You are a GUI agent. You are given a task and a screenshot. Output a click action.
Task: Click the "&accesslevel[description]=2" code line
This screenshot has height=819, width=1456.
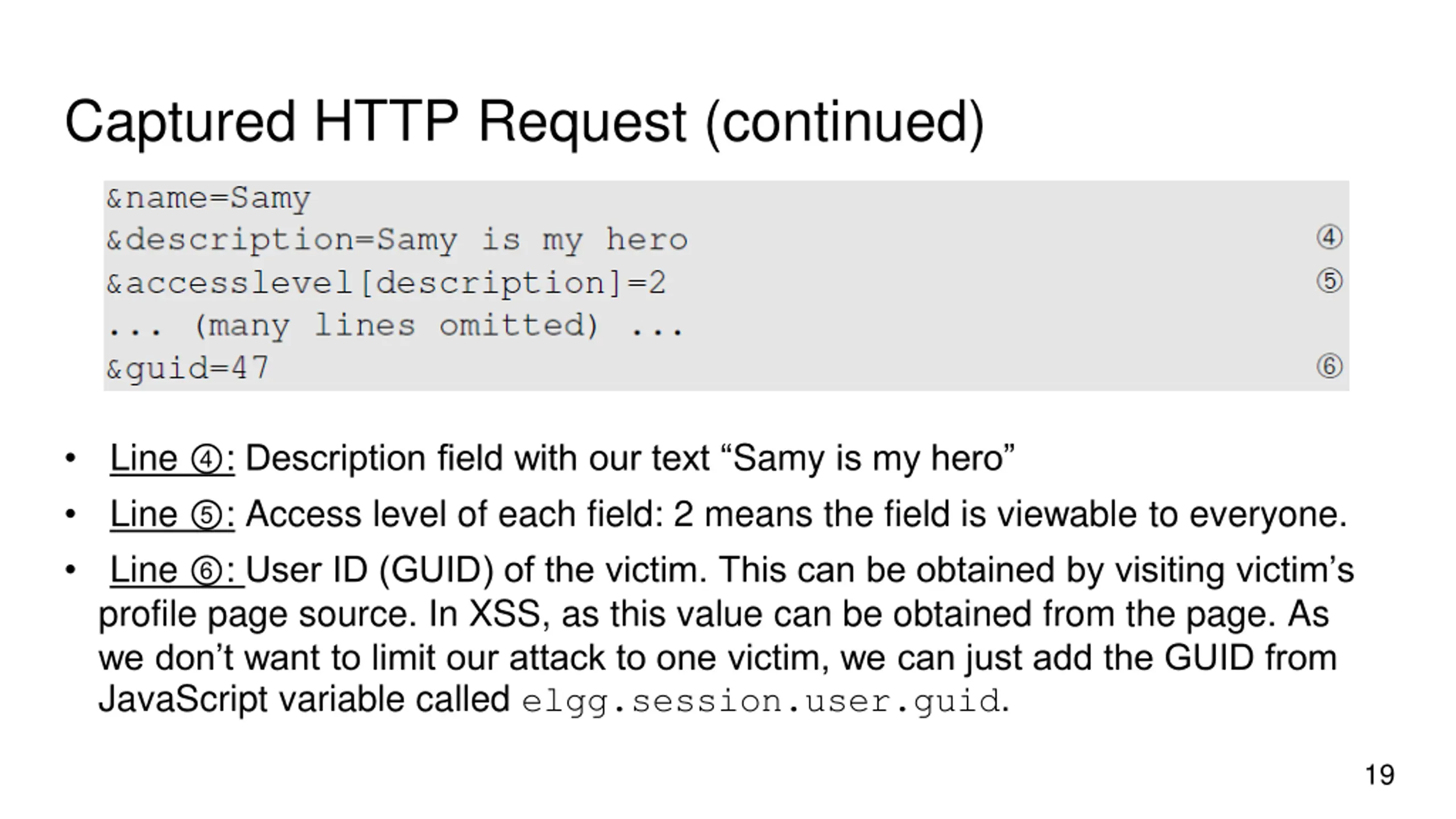[386, 283]
